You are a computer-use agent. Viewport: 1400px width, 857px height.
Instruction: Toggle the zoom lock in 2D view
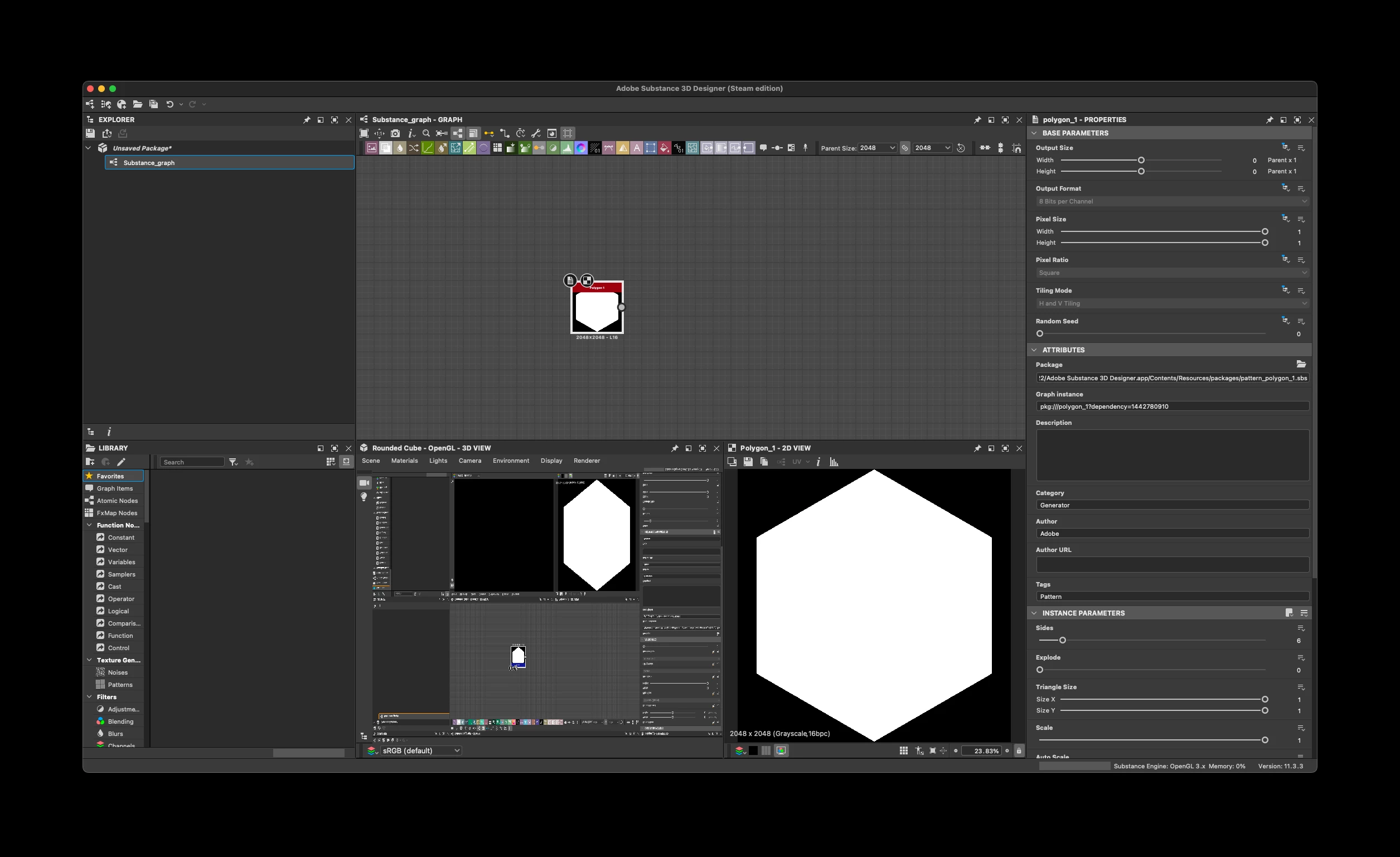coord(1018,751)
